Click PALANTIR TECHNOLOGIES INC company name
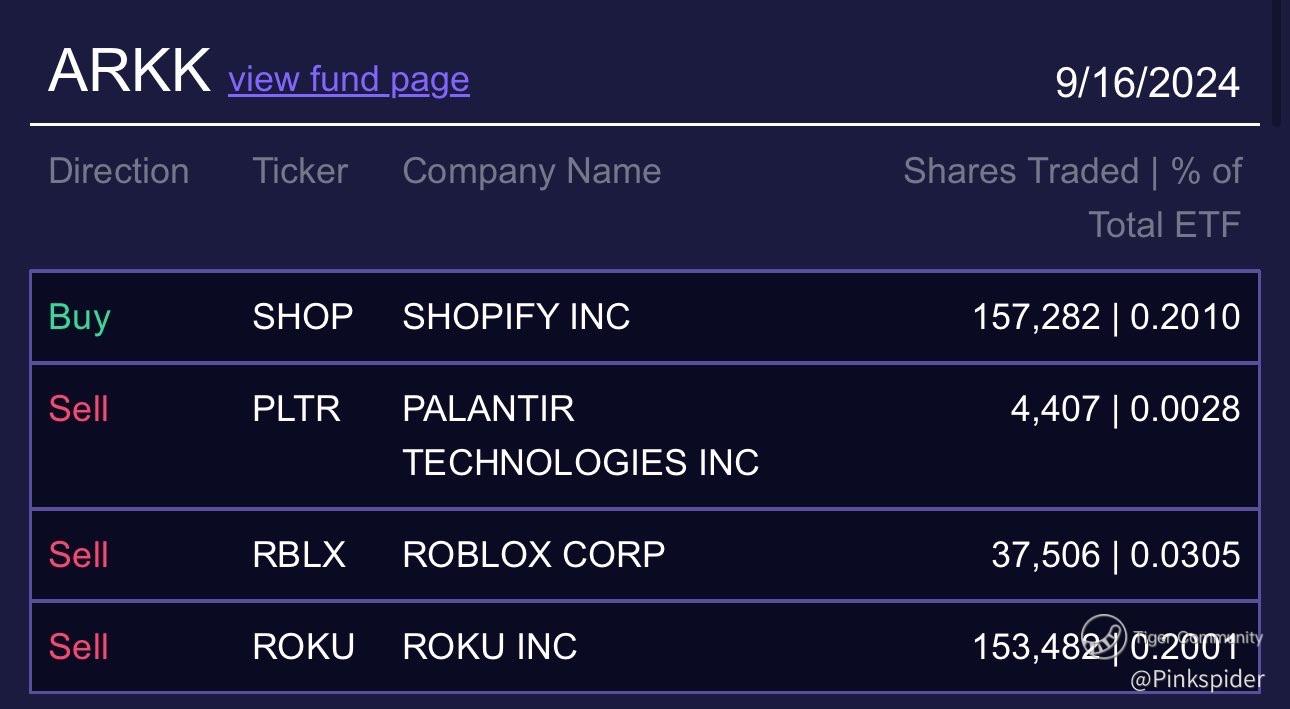Image resolution: width=1290 pixels, height=709 pixels. [x=580, y=436]
